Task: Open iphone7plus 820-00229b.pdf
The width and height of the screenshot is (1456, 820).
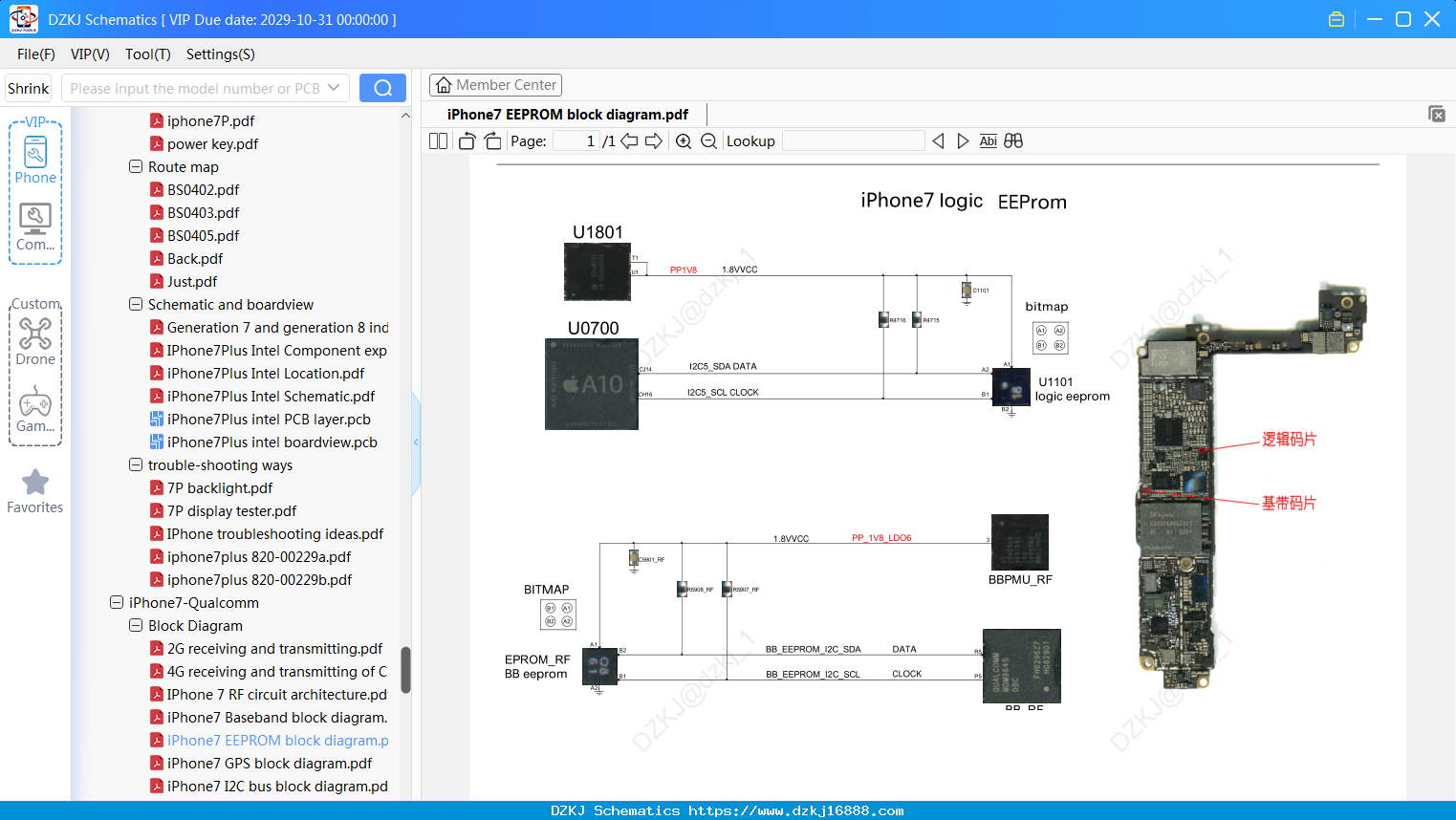Action: (x=259, y=579)
